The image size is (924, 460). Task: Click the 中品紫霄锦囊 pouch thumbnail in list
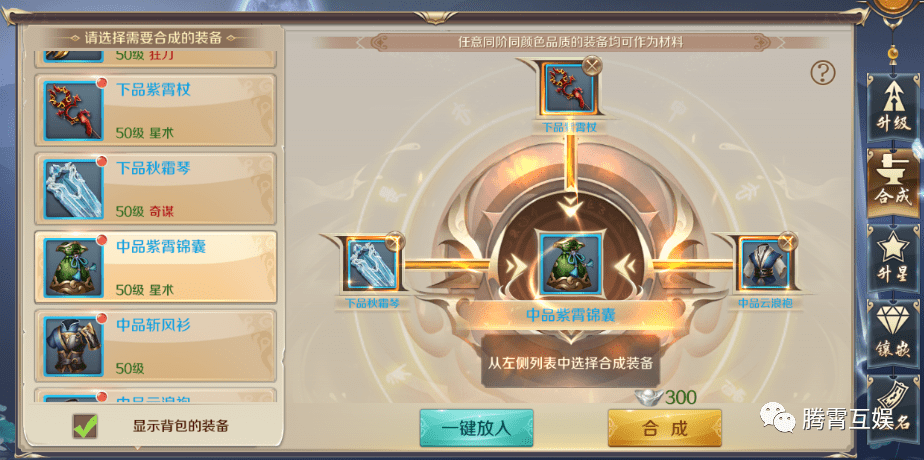pos(74,267)
